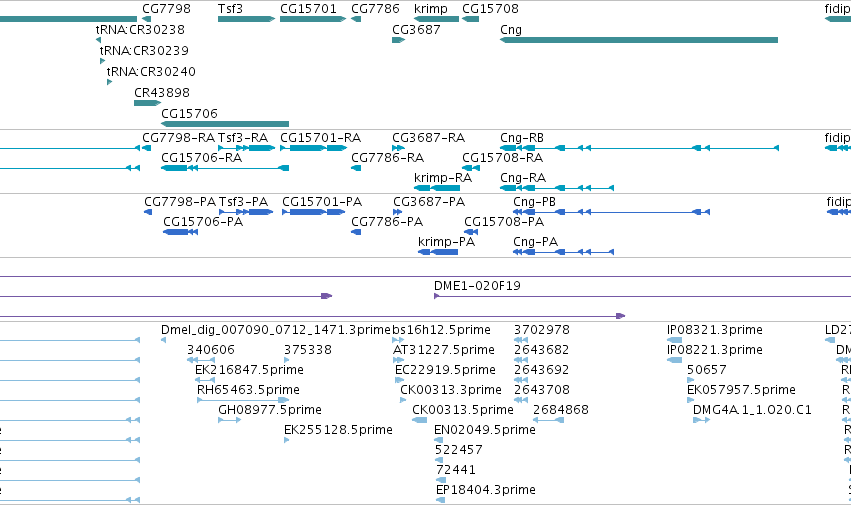The height and width of the screenshot is (505, 851).
Task: Click the krimp-RA transcript label
Action: [443, 178]
